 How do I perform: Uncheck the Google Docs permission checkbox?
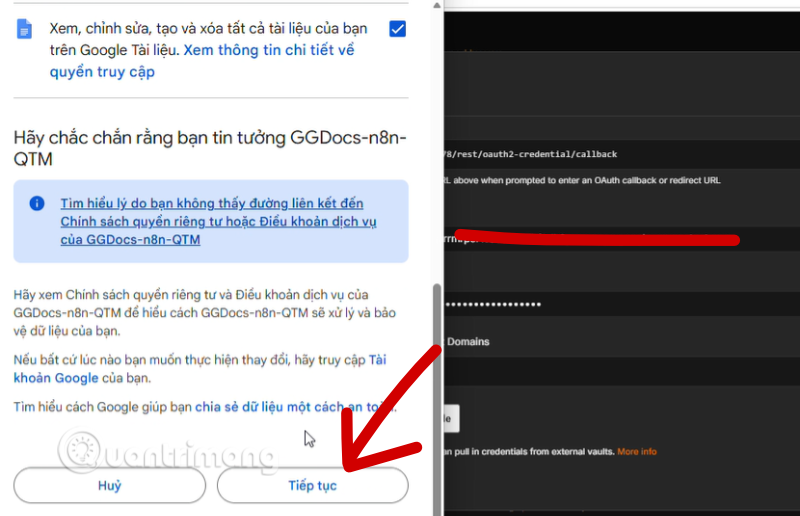pyautogui.click(x=397, y=29)
